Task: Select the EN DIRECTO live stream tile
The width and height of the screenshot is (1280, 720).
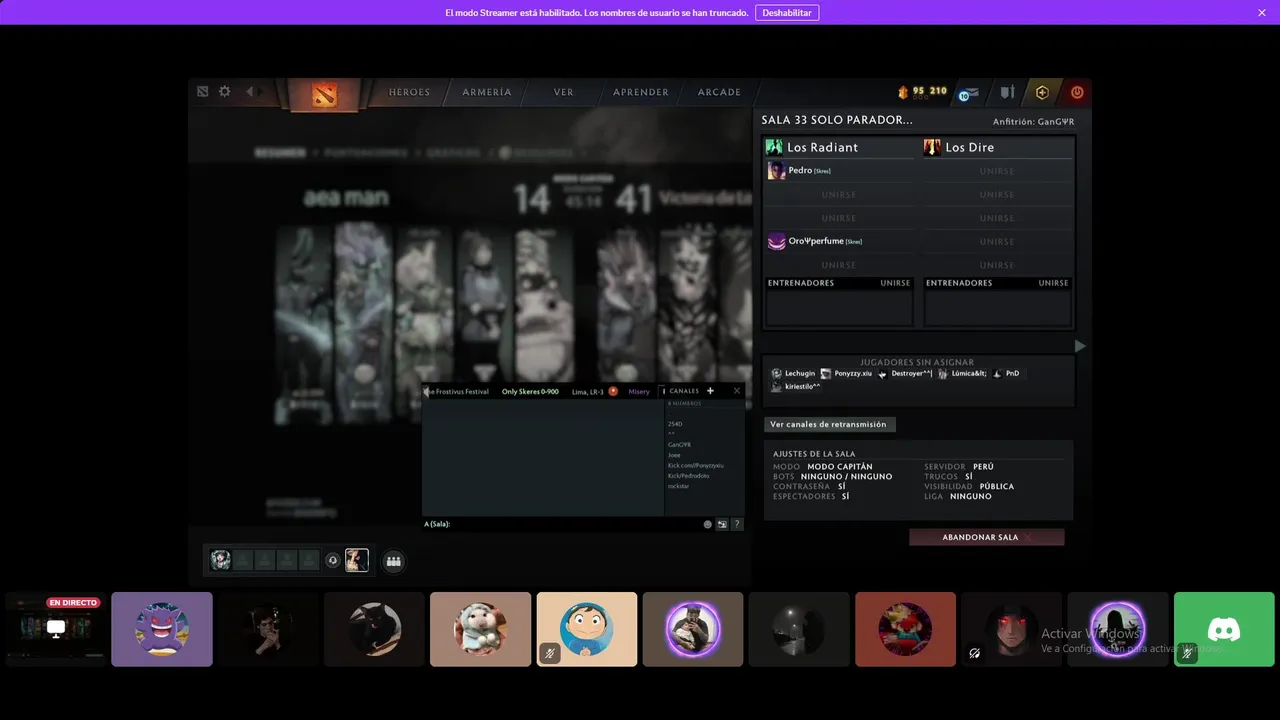Action: 55,629
